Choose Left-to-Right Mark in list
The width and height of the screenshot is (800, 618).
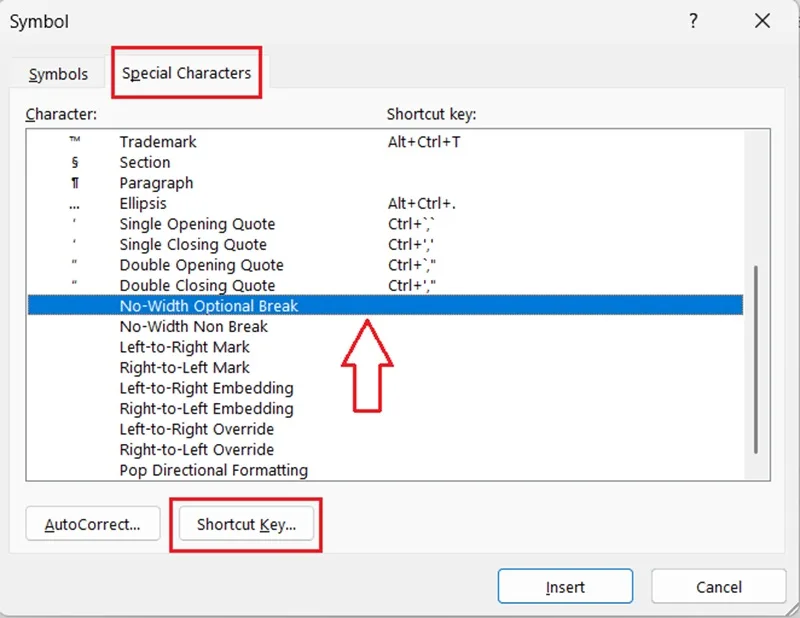385,347
